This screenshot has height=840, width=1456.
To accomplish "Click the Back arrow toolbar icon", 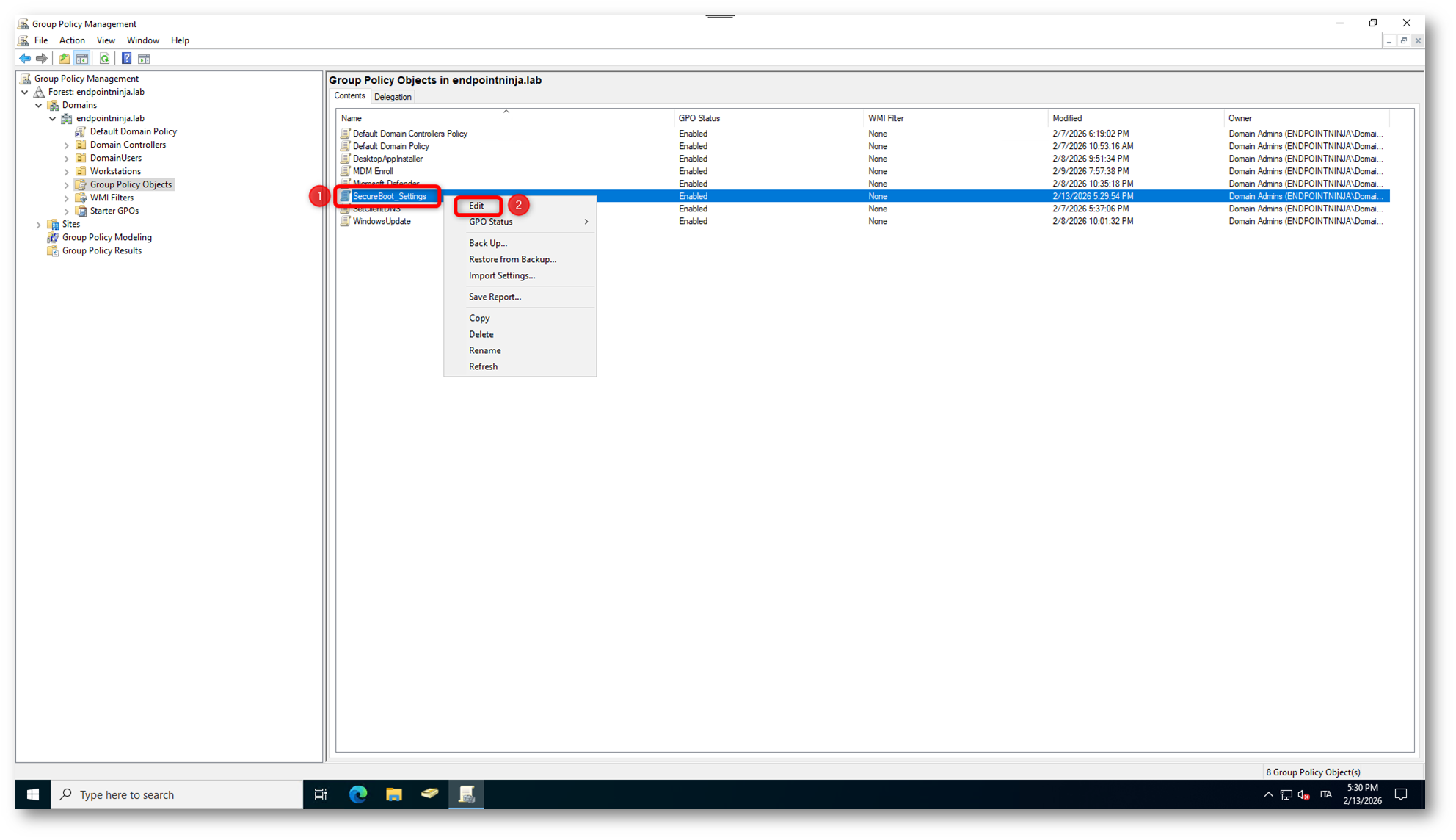I will 25,58.
